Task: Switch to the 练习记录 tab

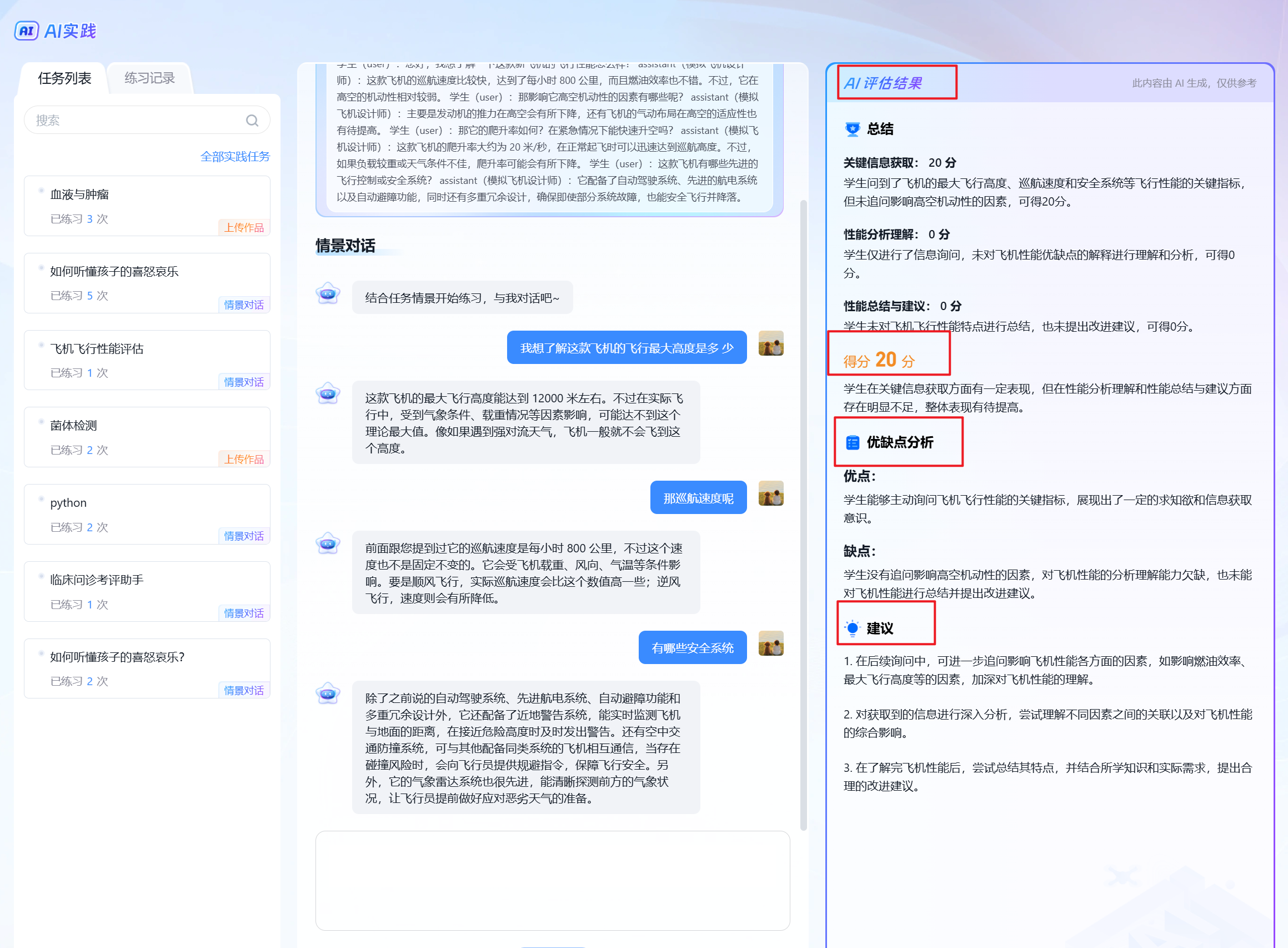Action: (149, 78)
